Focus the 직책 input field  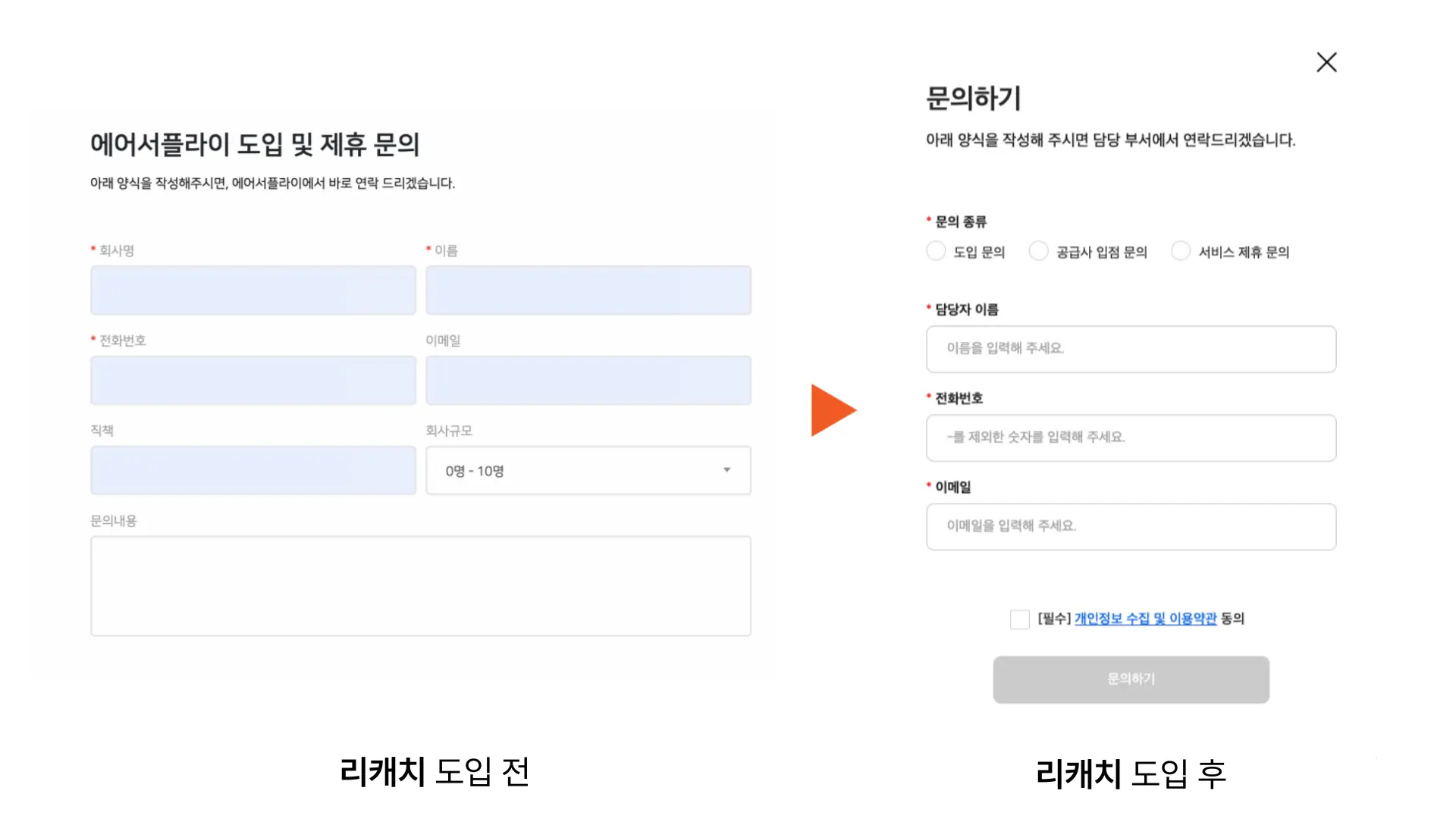pos(253,471)
